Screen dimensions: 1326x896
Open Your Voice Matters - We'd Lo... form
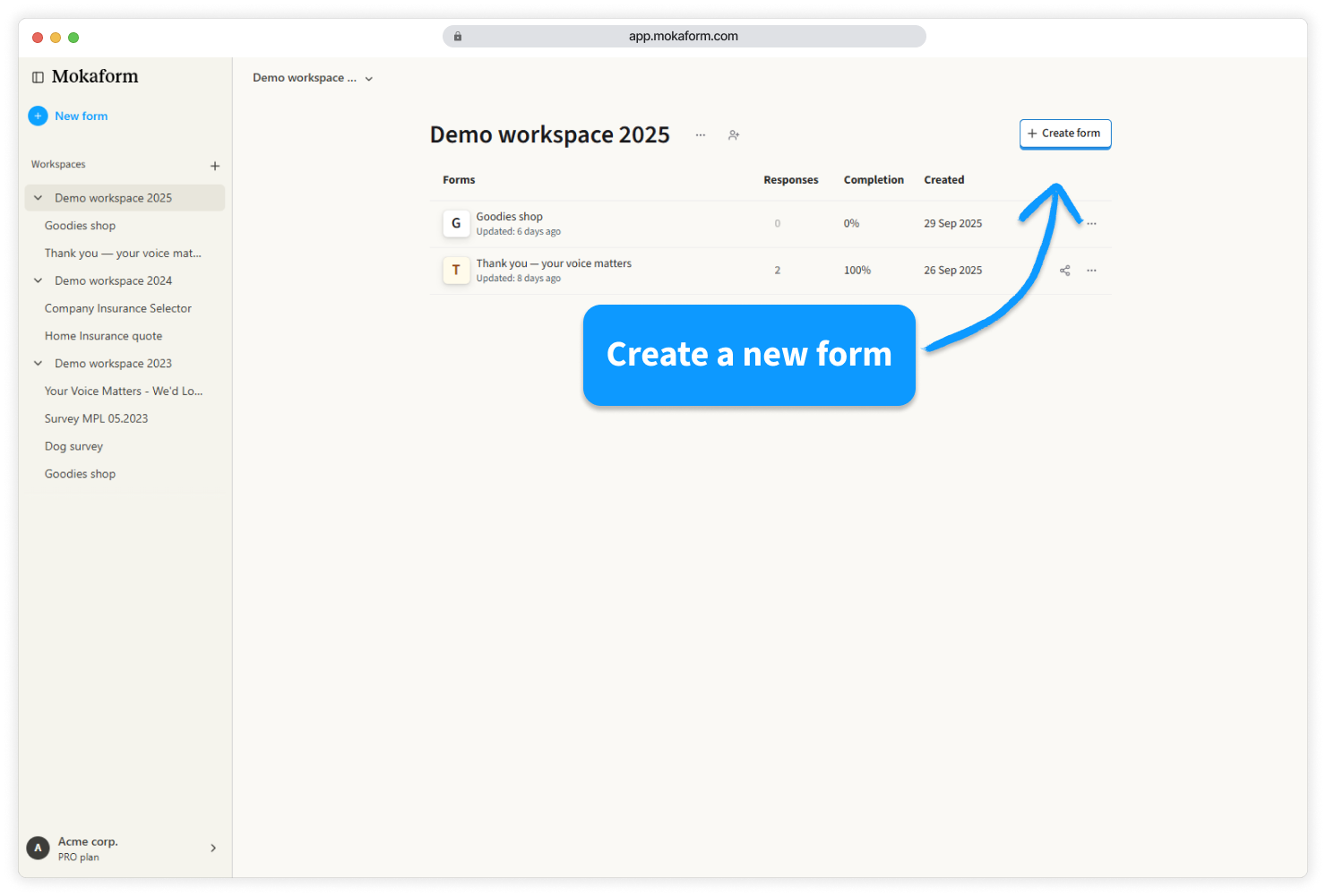point(125,392)
